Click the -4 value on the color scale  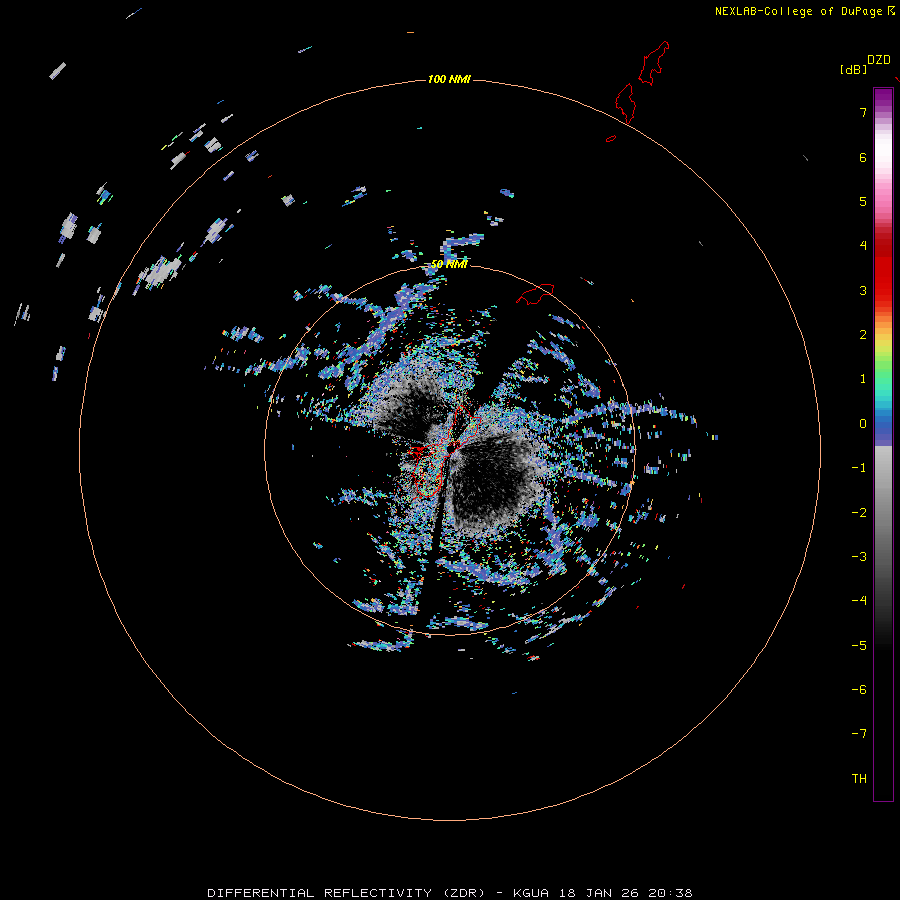[x=859, y=601]
